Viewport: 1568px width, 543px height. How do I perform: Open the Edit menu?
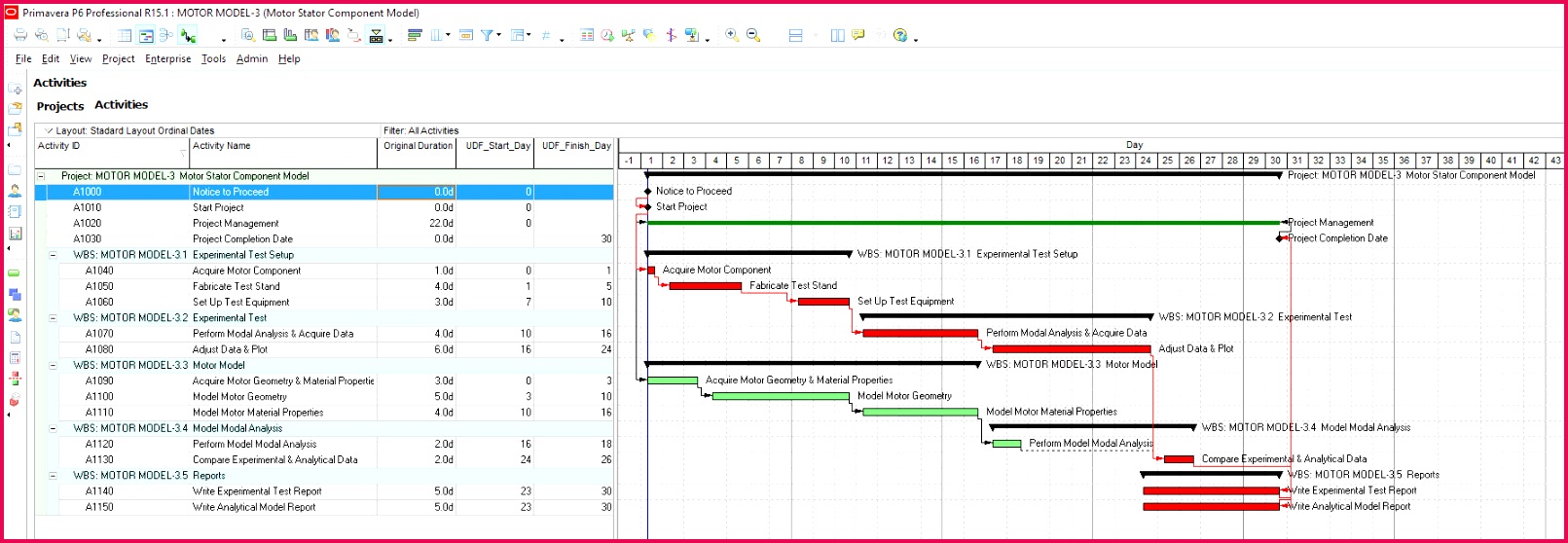click(x=51, y=58)
